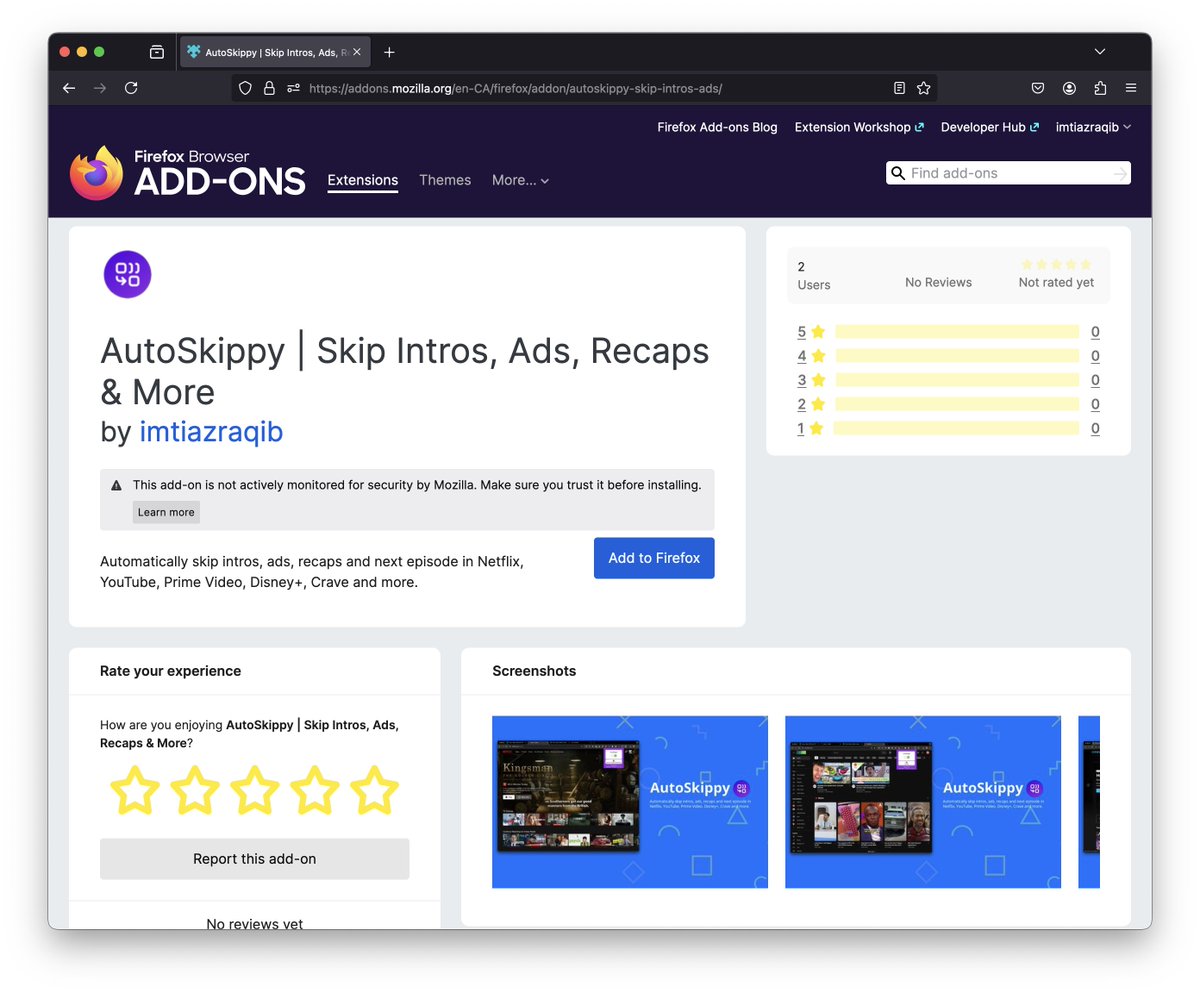Viewport: 1200px width, 993px height.
Task: Click the Find add-ons search field
Action: (x=1008, y=173)
